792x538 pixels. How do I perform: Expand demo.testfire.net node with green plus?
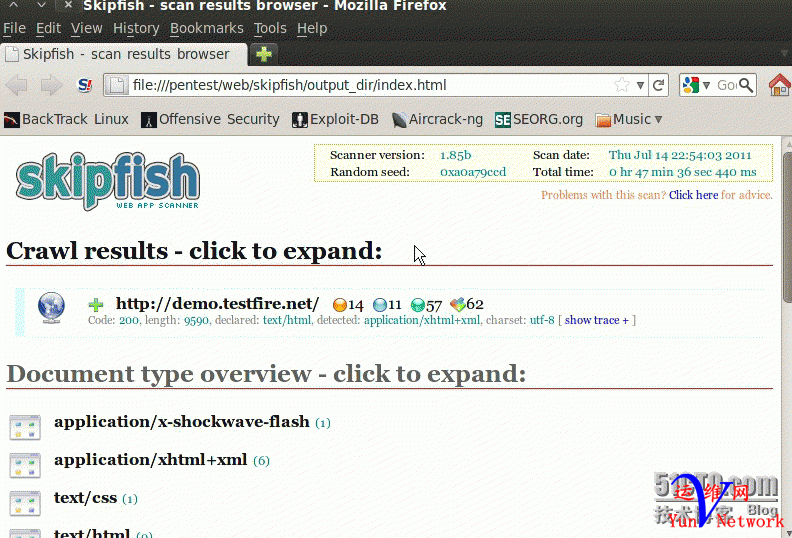pos(95,305)
